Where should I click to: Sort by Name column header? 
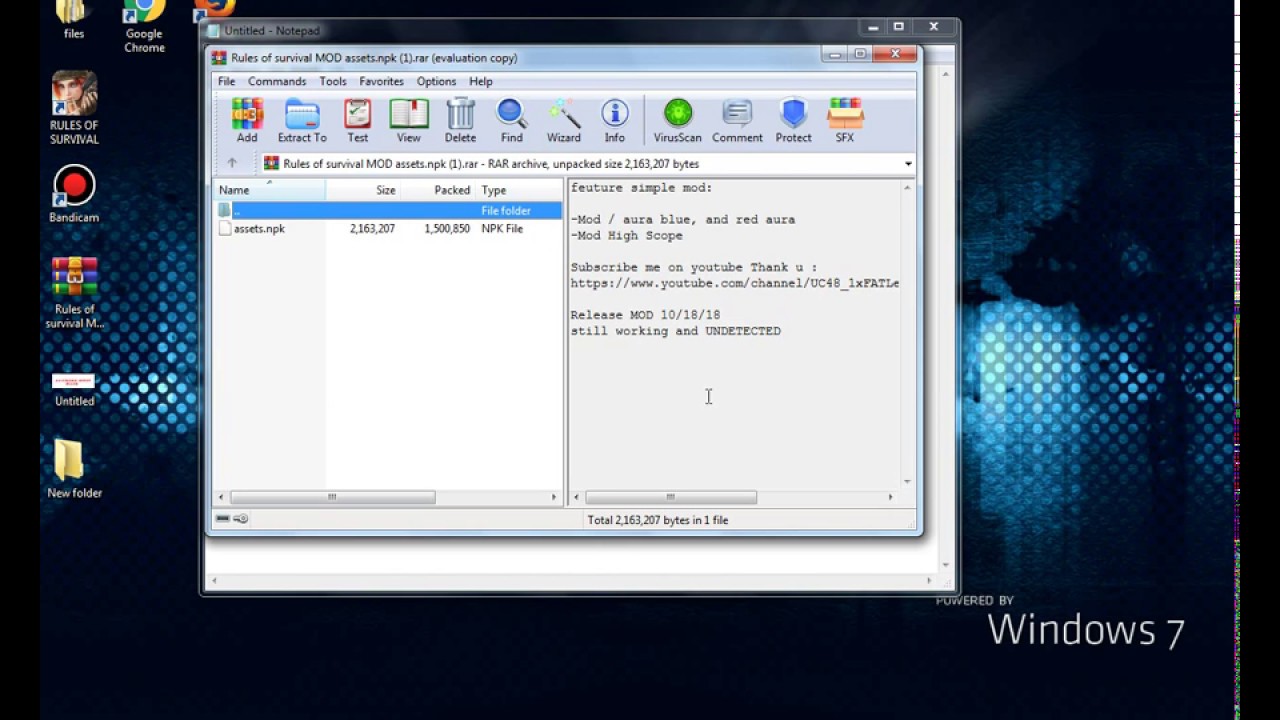click(x=268, y=190)
